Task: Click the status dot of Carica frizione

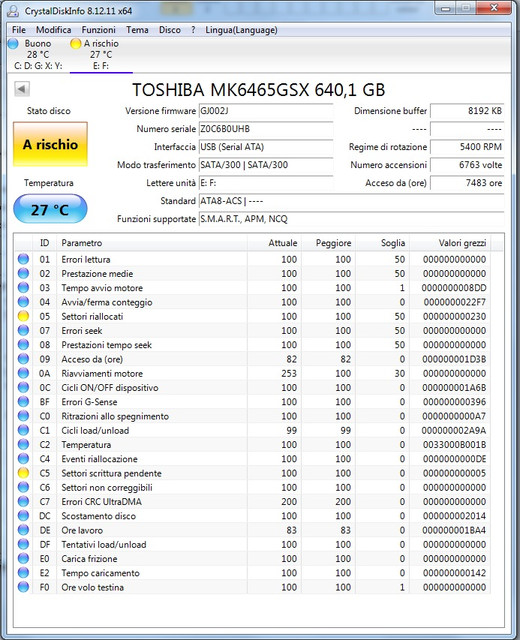Action: pos(24,558)
